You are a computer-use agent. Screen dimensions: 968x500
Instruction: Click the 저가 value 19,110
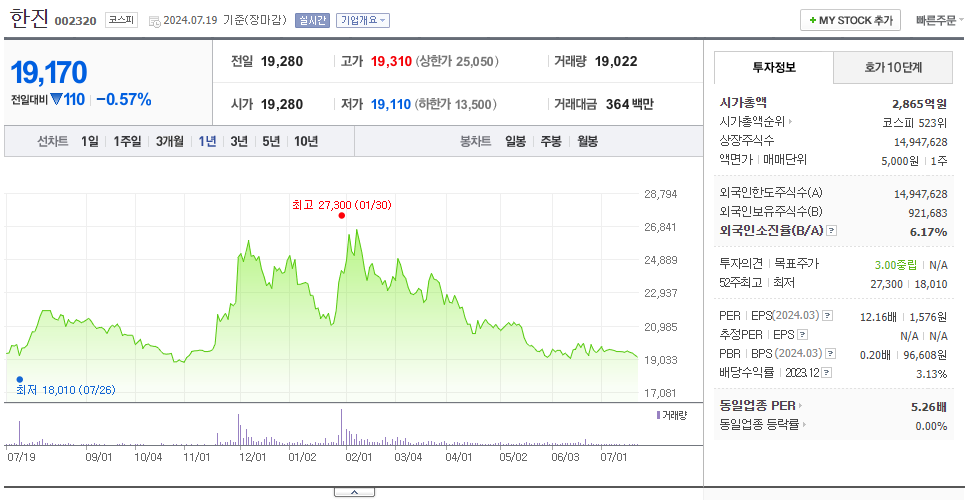coord(391,104)
